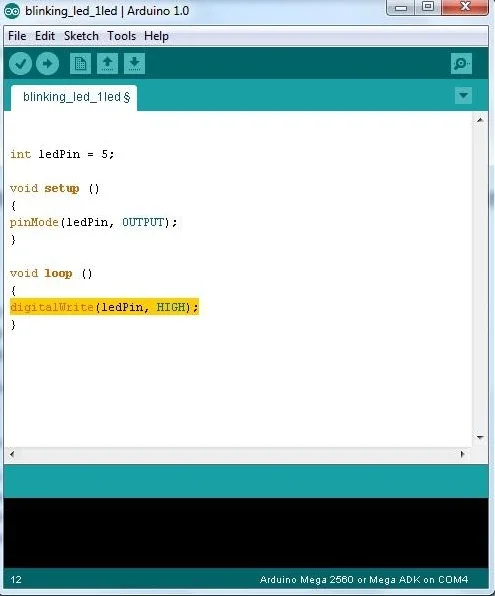495x596 pixels.
Task: Open the Edit menu
Action: (x=45, y=36)
